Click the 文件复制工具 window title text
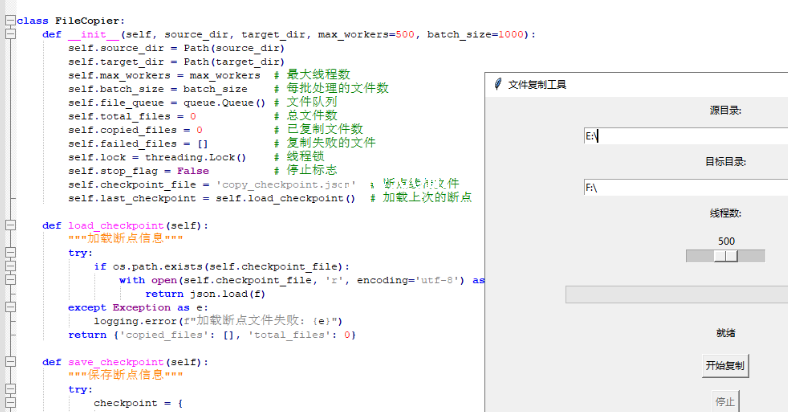This screenshot has height=412, width=788. tap(537, 85)
